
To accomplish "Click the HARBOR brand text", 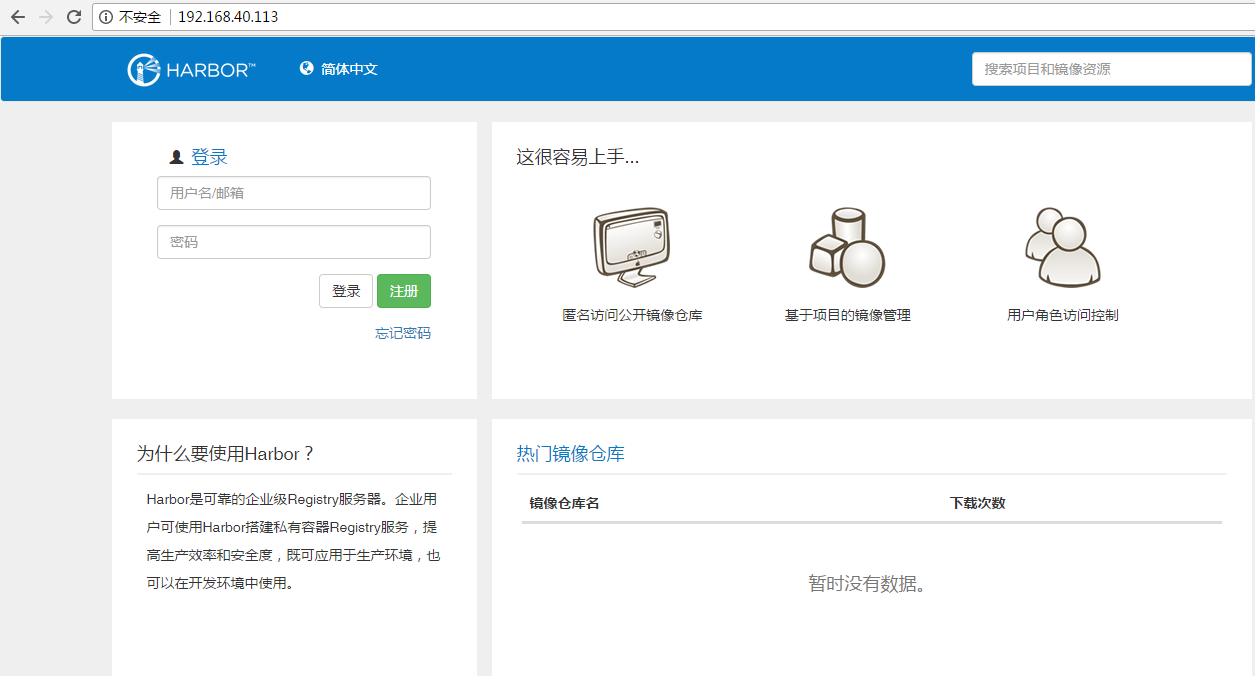I will point(211,70).
